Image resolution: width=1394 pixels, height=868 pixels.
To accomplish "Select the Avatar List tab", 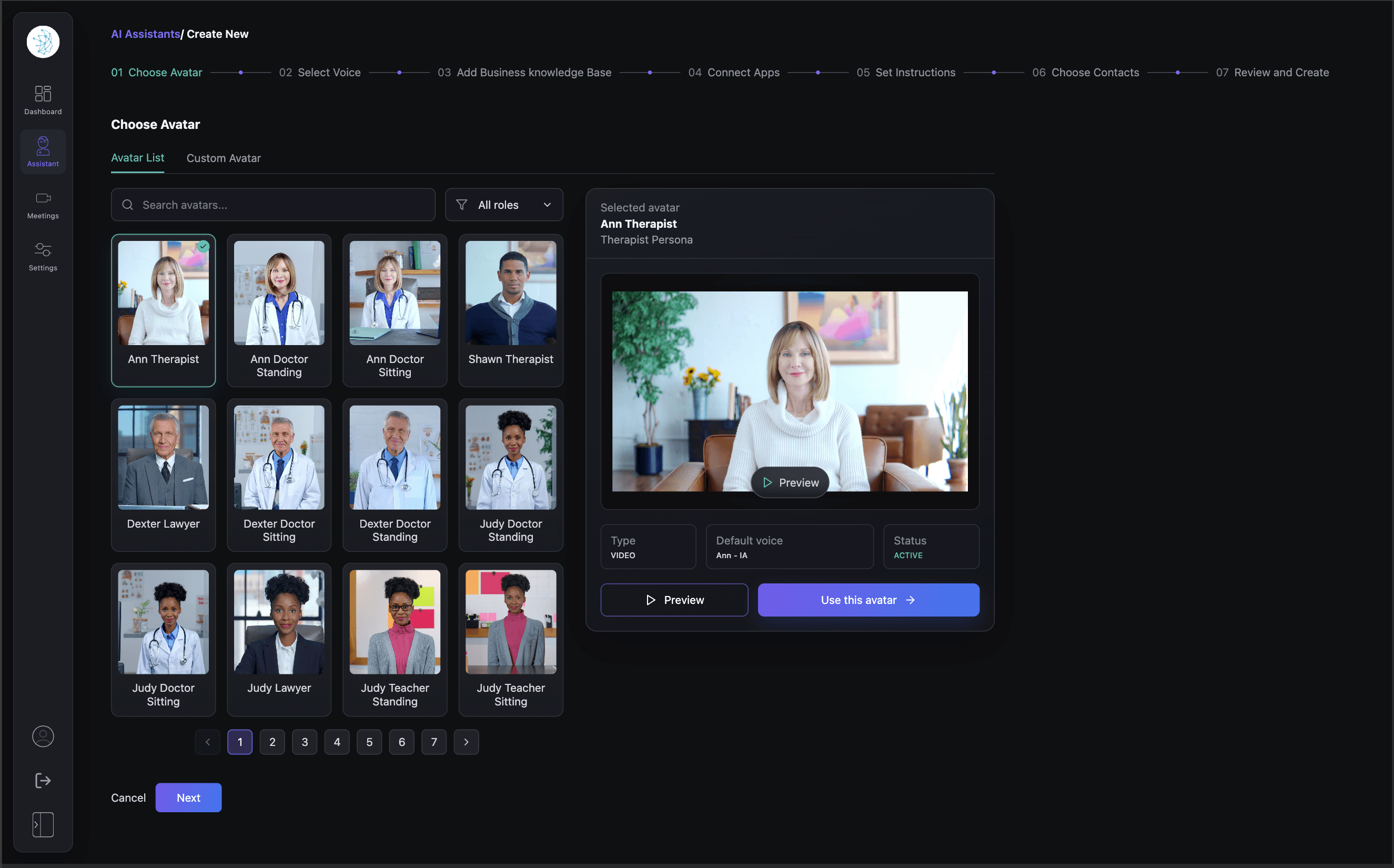I will pos(138,158).
